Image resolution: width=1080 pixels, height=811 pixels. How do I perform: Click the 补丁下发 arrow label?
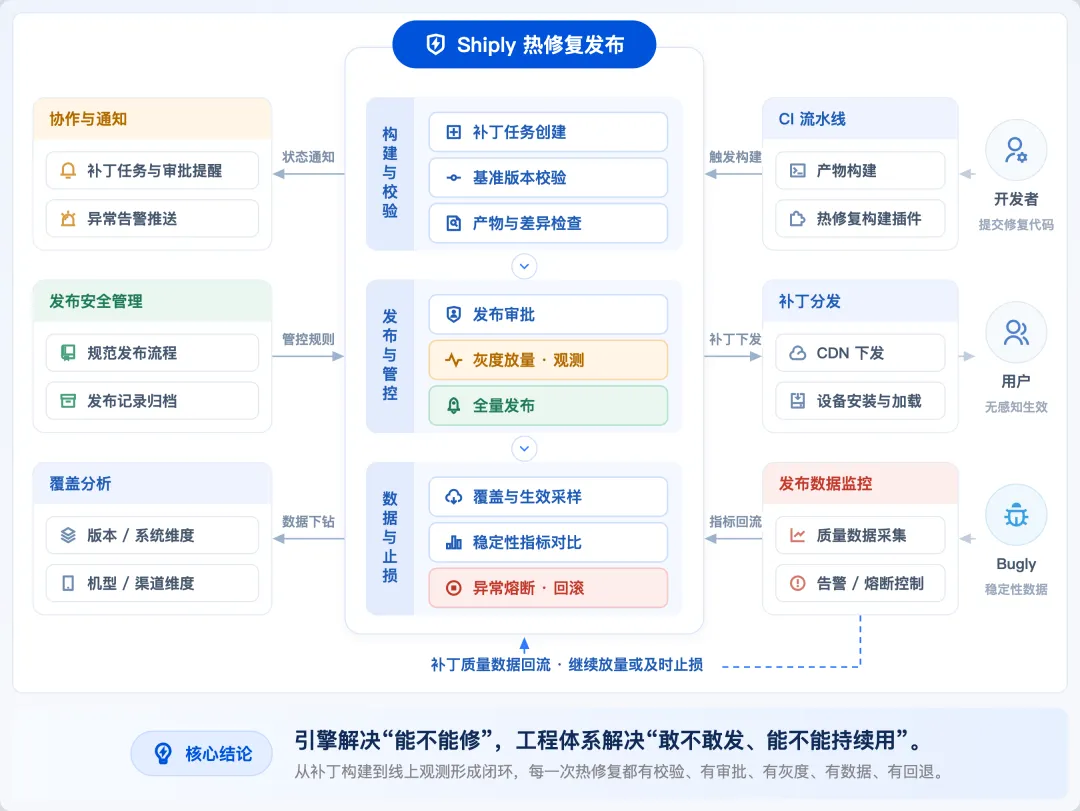click(735, 339)
